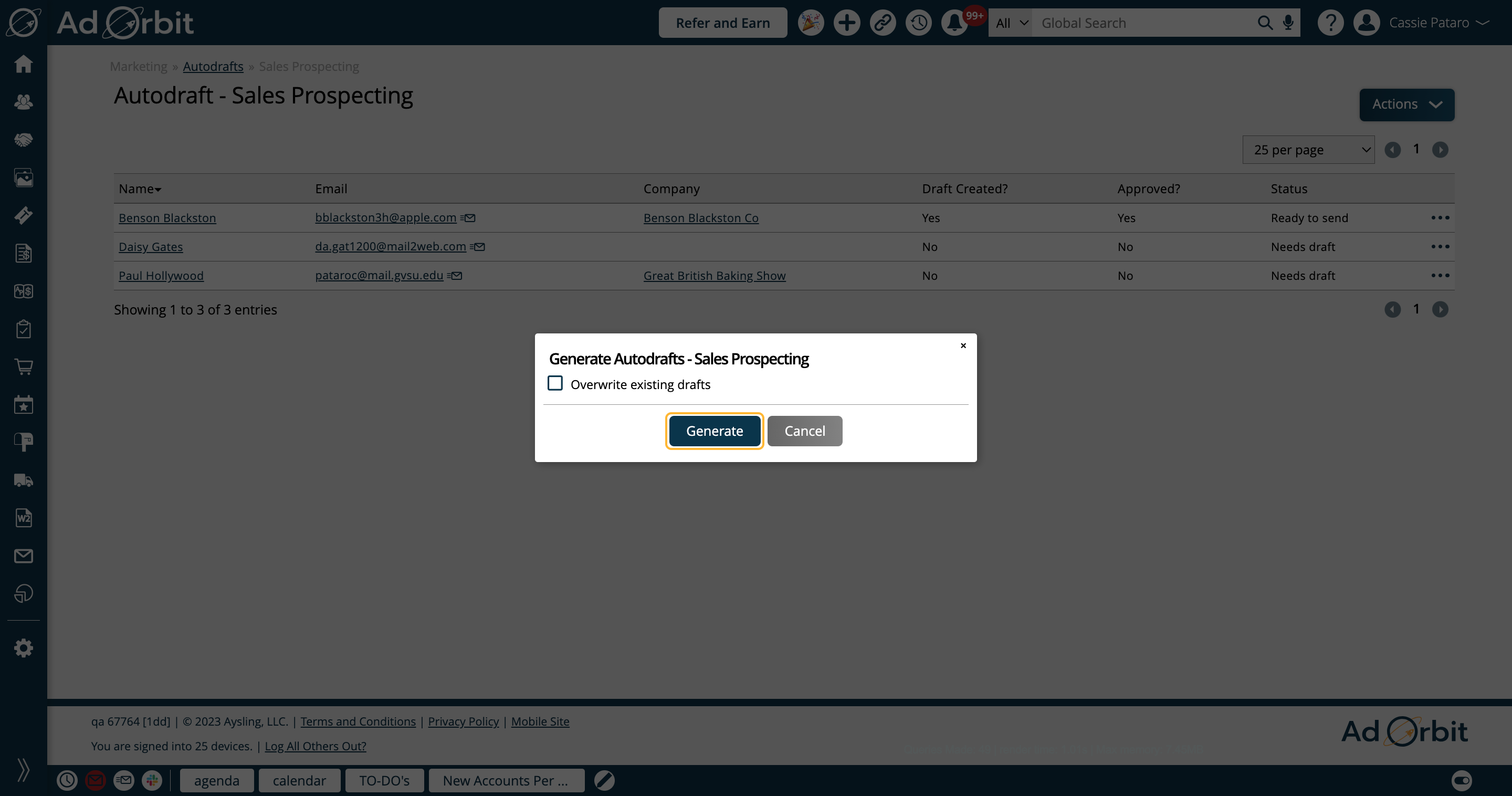Open the help question mark icon
The height and width of the screenshot is (796, 1512).
point(1330,23)
